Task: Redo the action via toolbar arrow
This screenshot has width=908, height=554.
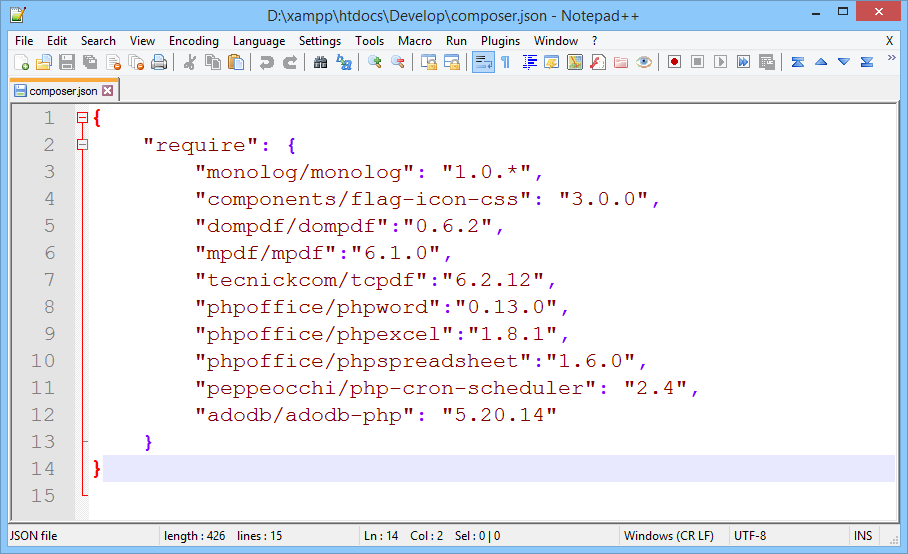Action: [x=290, y=62]
